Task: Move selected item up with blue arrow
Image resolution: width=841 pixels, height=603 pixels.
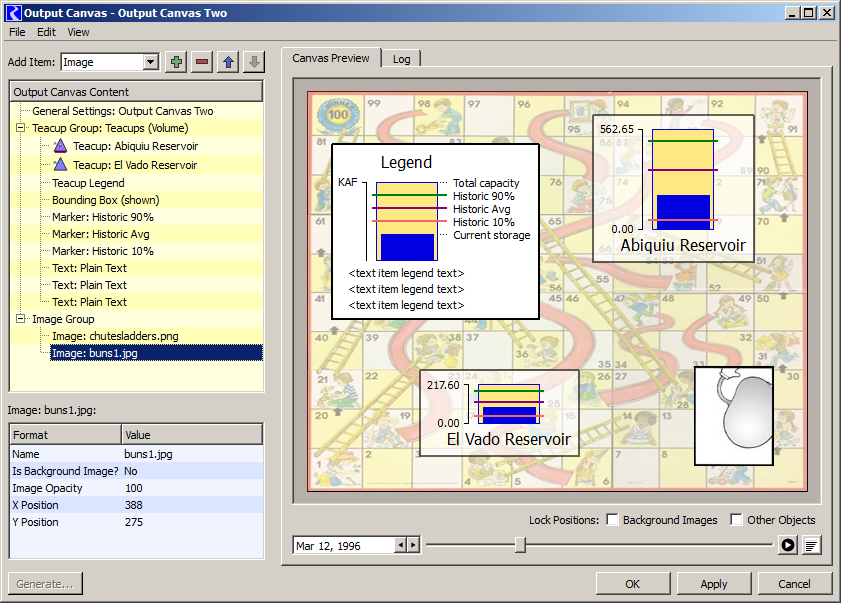Action: (x=228, y=62)
